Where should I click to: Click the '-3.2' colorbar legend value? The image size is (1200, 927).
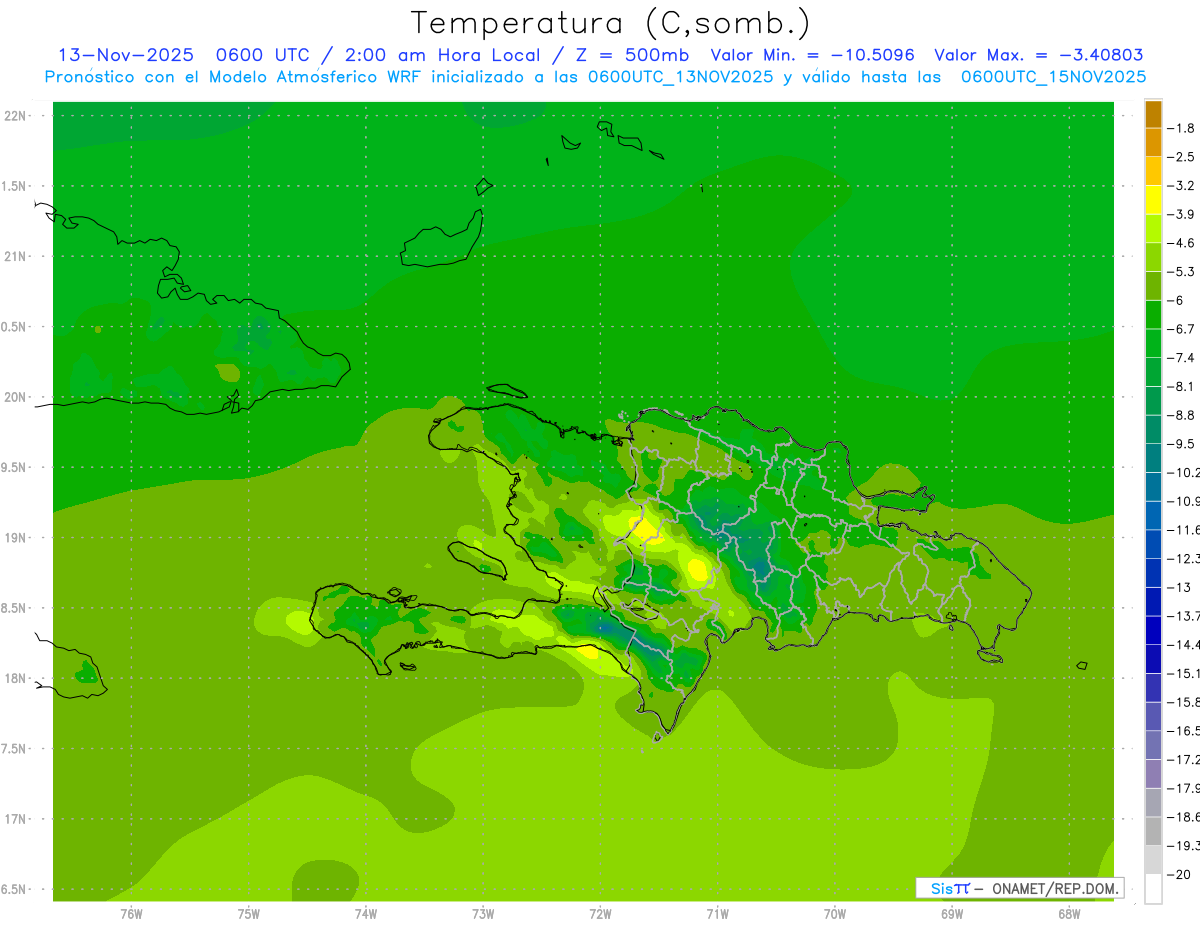tap(1182, 186)
